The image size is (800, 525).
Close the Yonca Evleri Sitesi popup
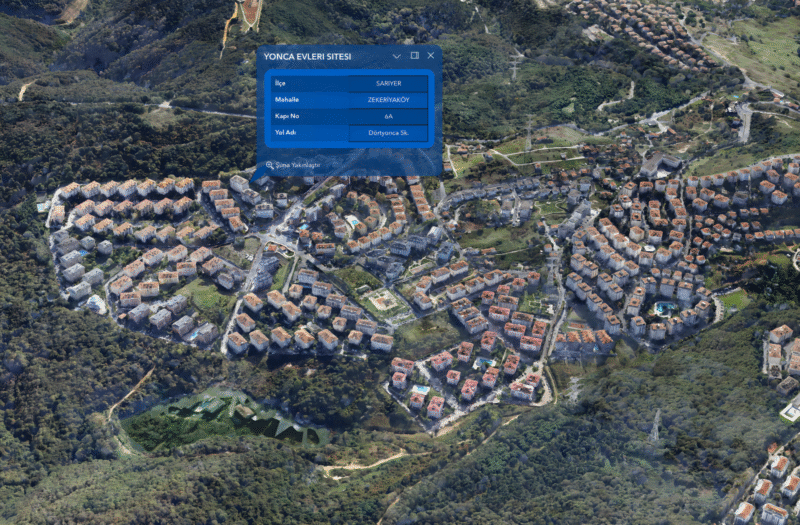[431, 56]
